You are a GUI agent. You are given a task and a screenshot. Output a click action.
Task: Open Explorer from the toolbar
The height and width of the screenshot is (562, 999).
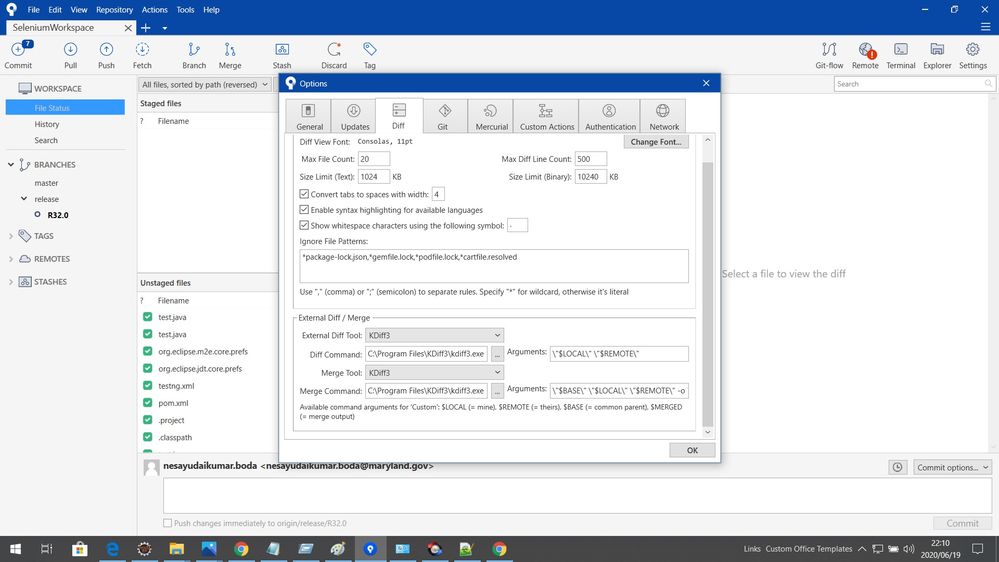937,54
